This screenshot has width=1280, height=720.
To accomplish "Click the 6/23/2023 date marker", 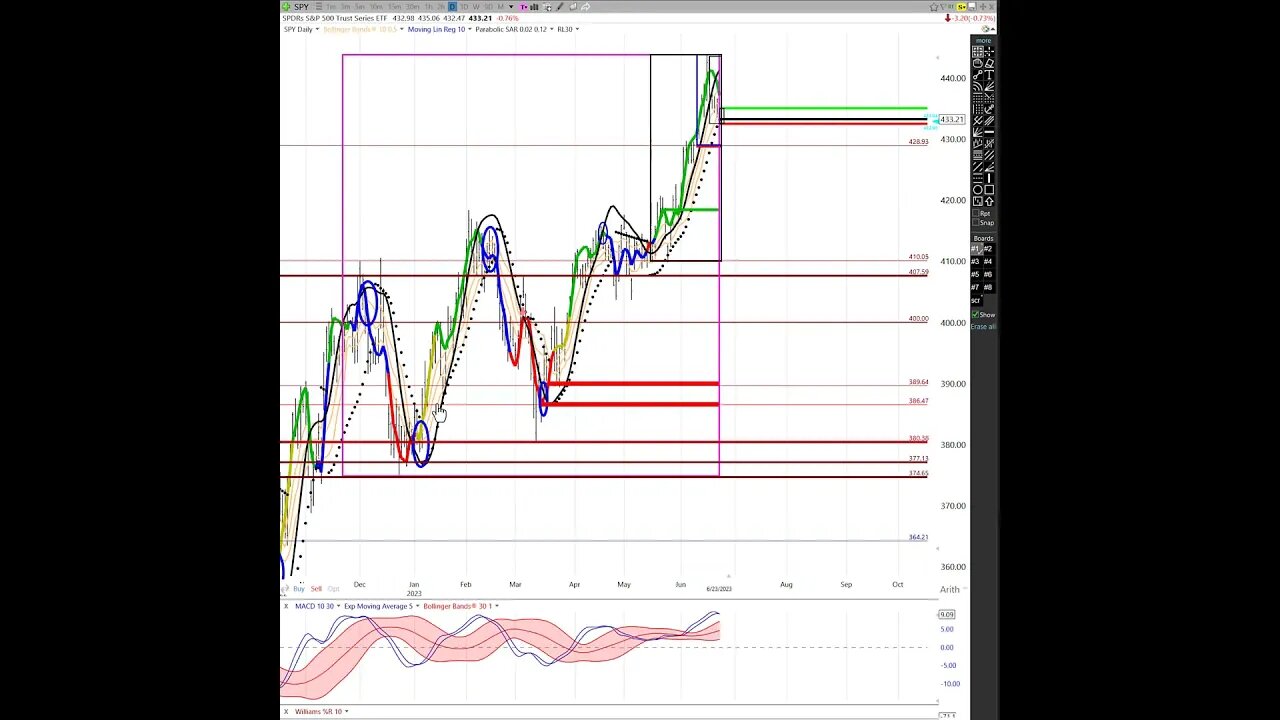I will coord(719,588).
